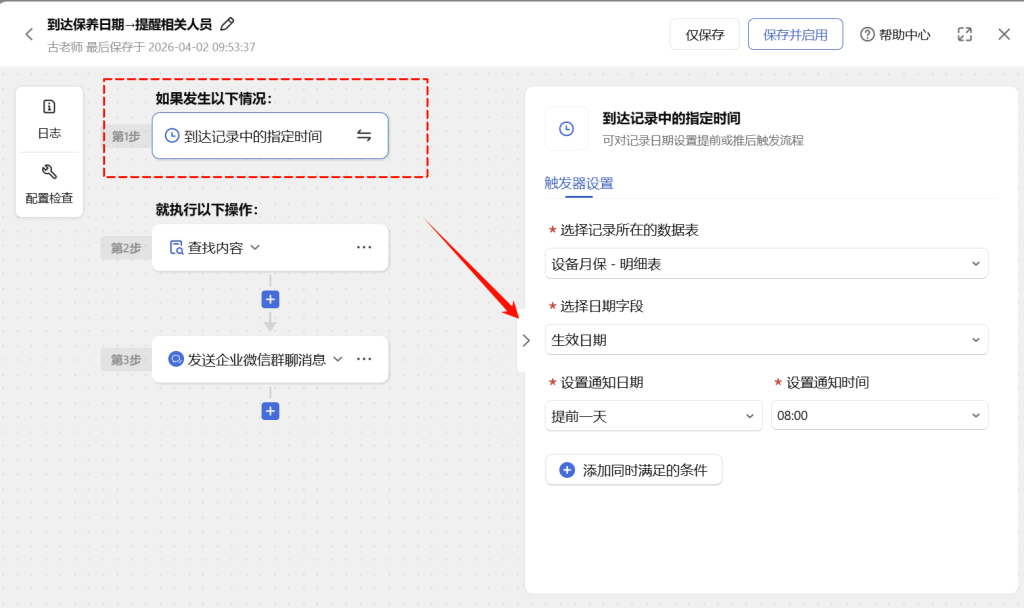Screen dimensions: 1024x608
Task: Add condition via 添加同时满足的条件
Action: tap(633, 470)
